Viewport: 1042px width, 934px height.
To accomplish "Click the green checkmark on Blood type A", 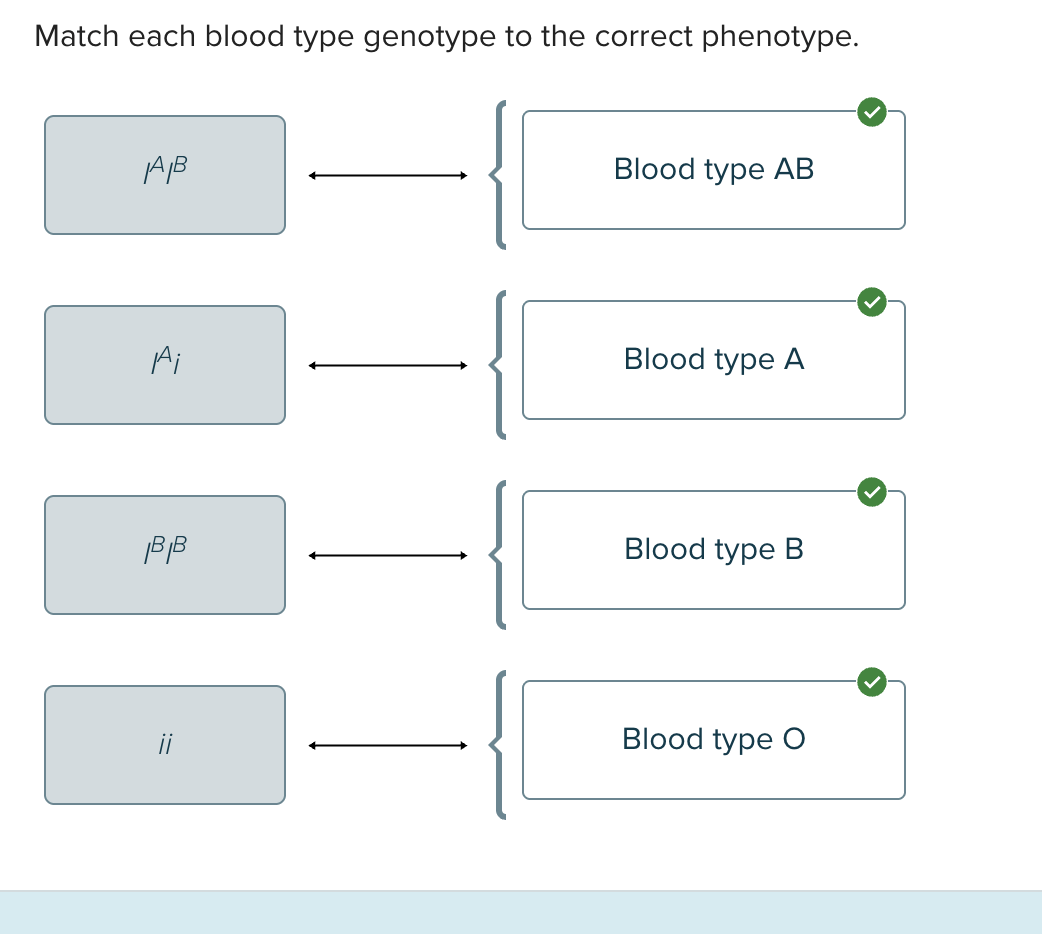I will (872, 301).
